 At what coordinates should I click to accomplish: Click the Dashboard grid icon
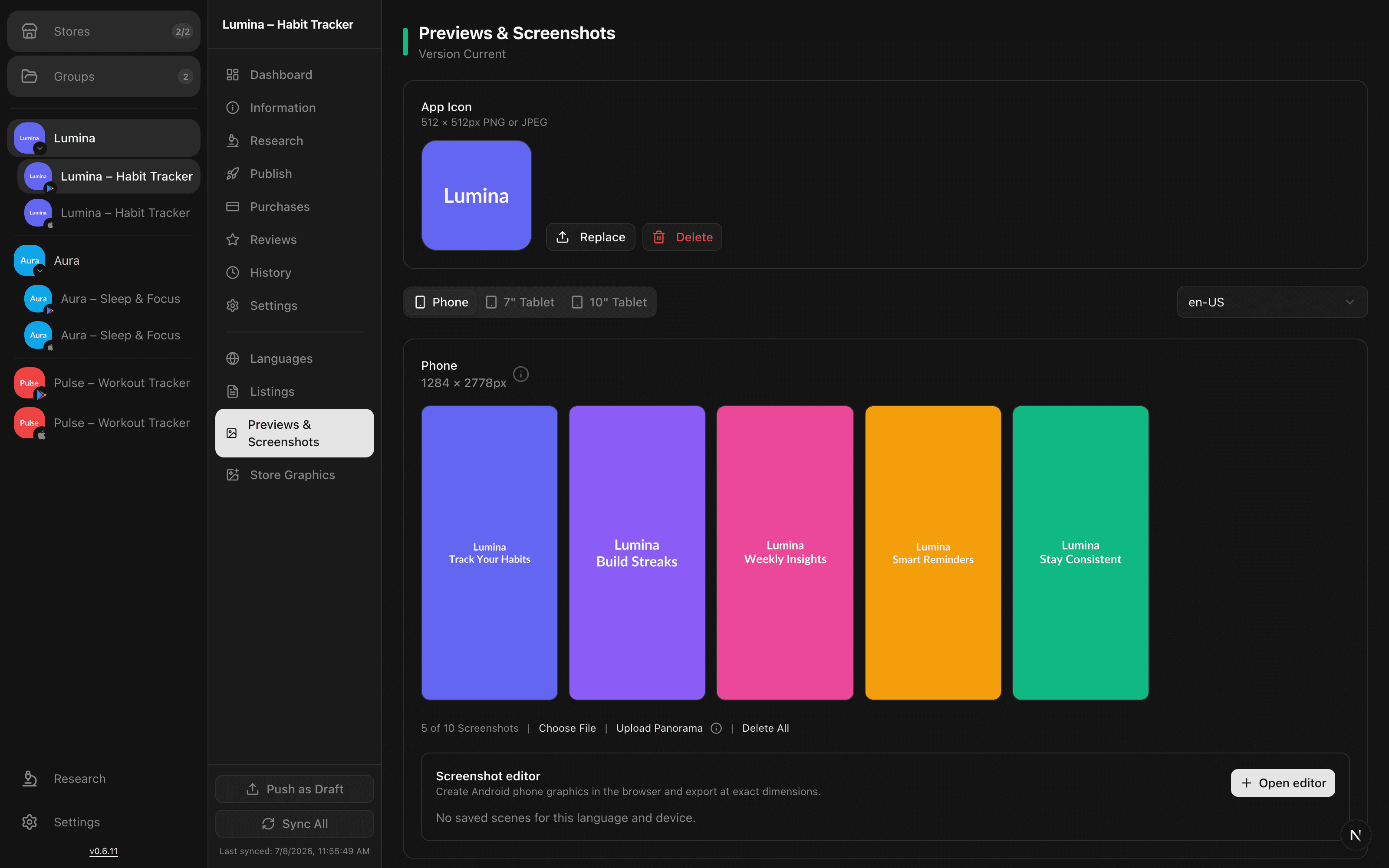(x=233, y=75)
